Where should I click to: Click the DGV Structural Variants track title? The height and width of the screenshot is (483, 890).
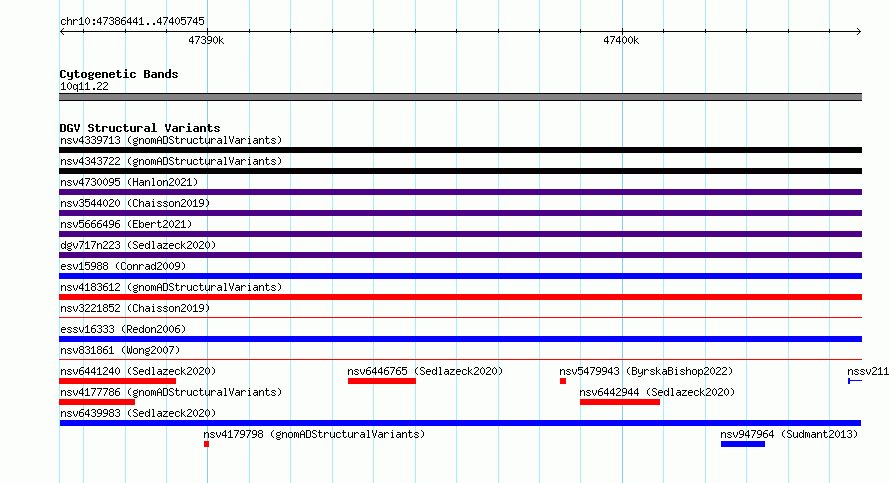click(140, 128)
